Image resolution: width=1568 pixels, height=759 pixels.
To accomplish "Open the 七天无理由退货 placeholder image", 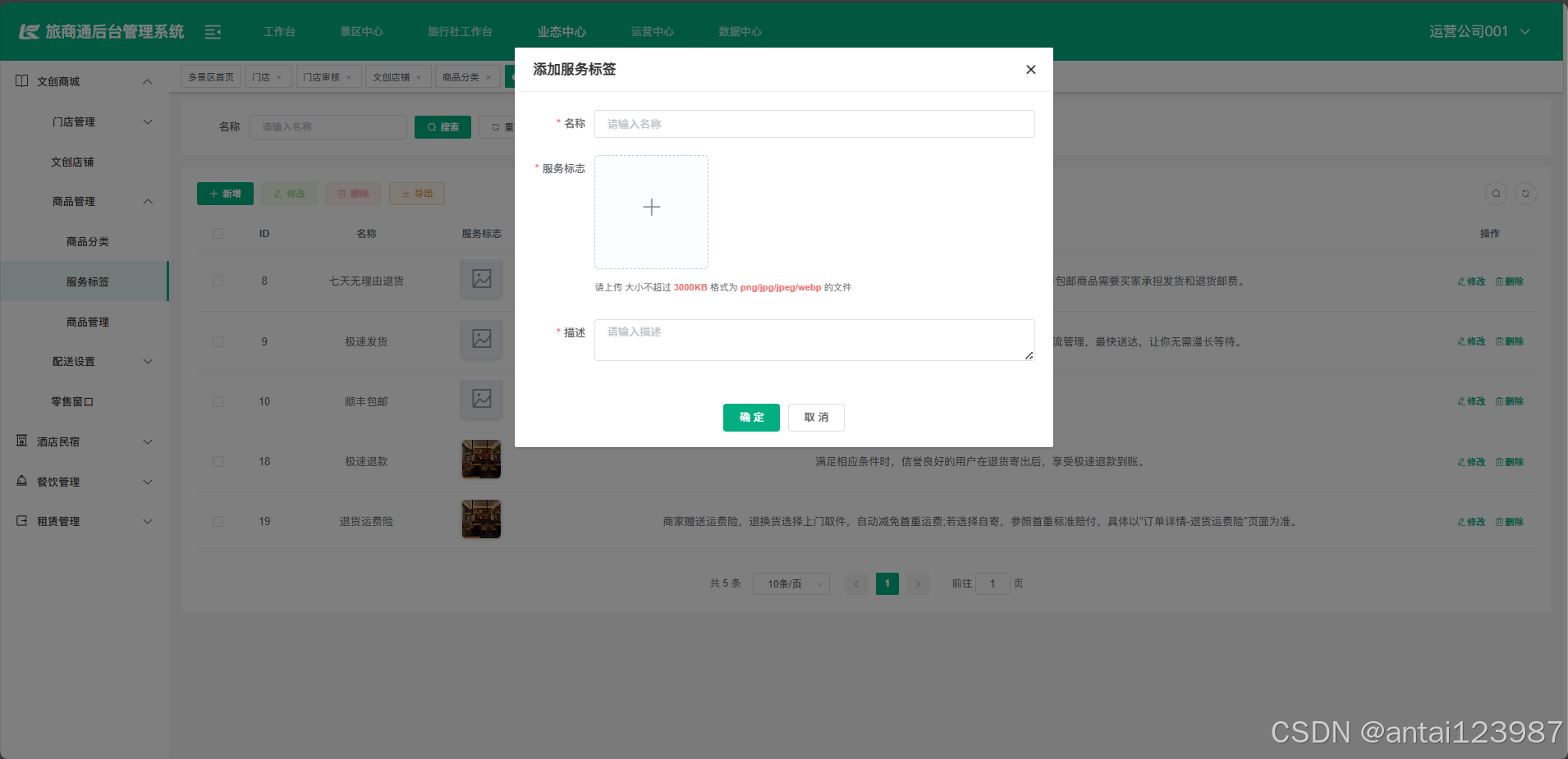I will [x=482, y=279].
